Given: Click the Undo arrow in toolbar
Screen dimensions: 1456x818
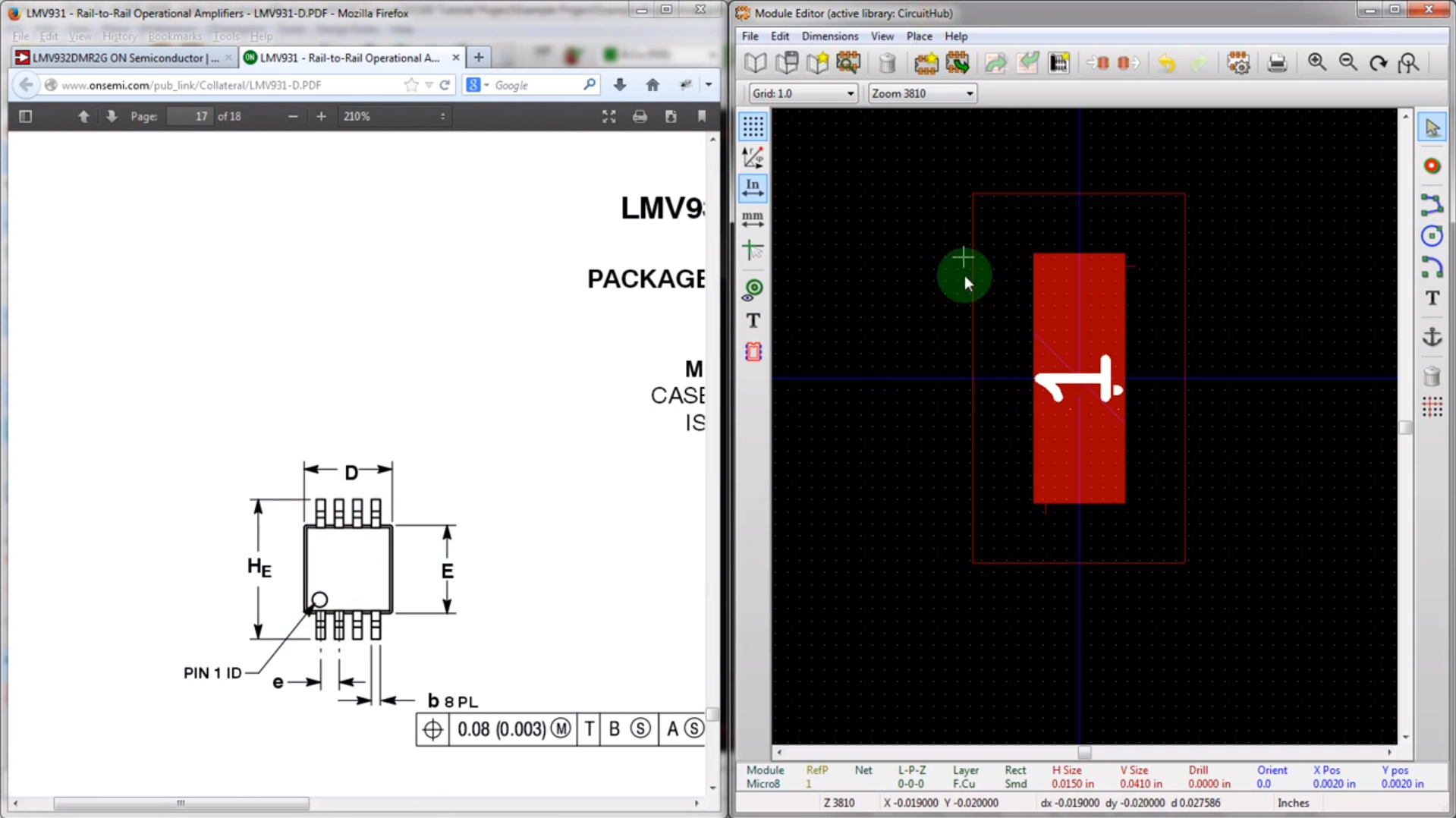Looking at the screenshot, I should tap(1167, 63).
